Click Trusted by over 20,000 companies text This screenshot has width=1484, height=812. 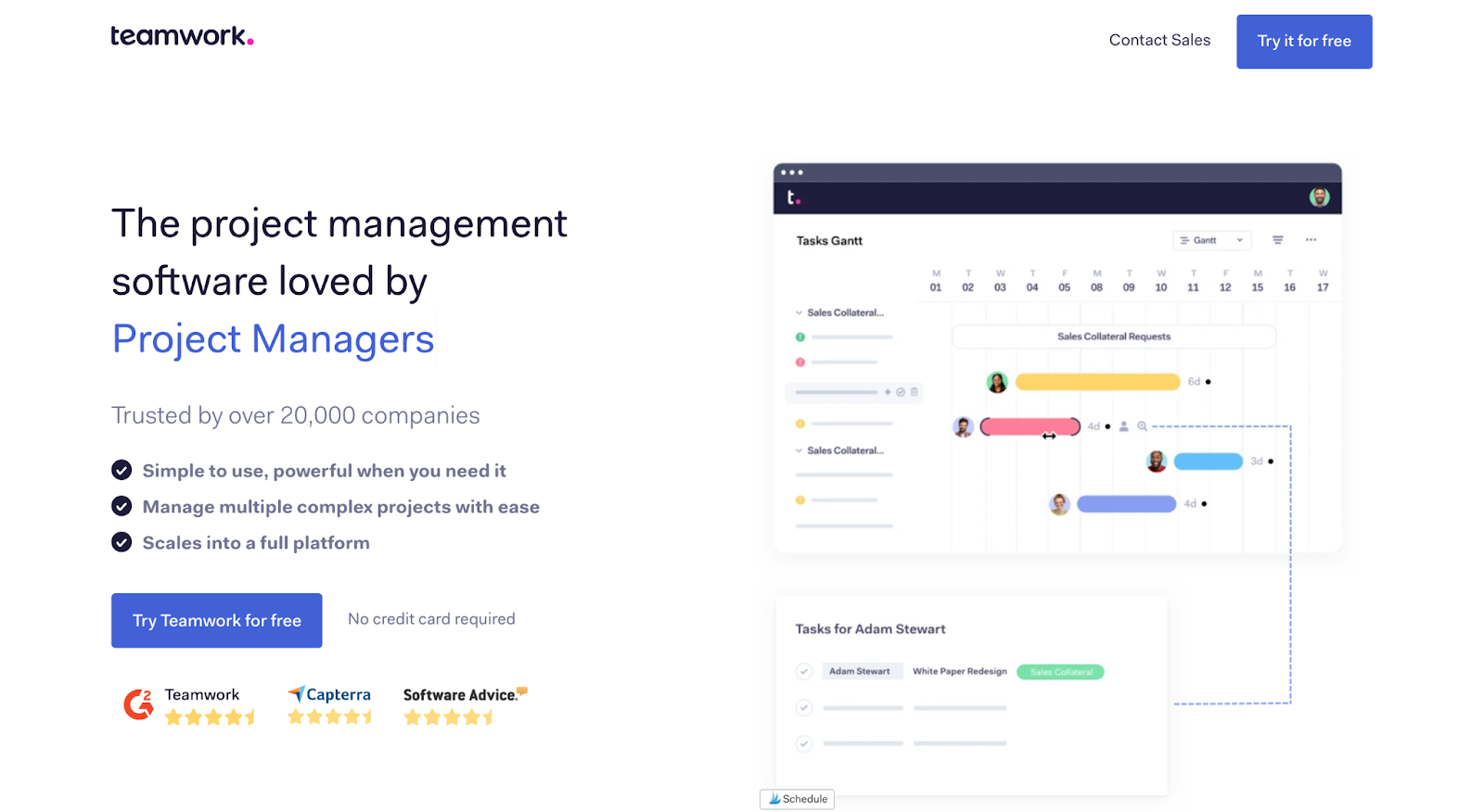pyautogui.click(x=296, y=415)
